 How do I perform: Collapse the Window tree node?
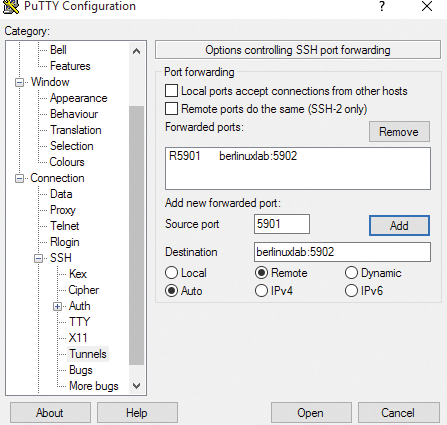(x=20, y=82)
